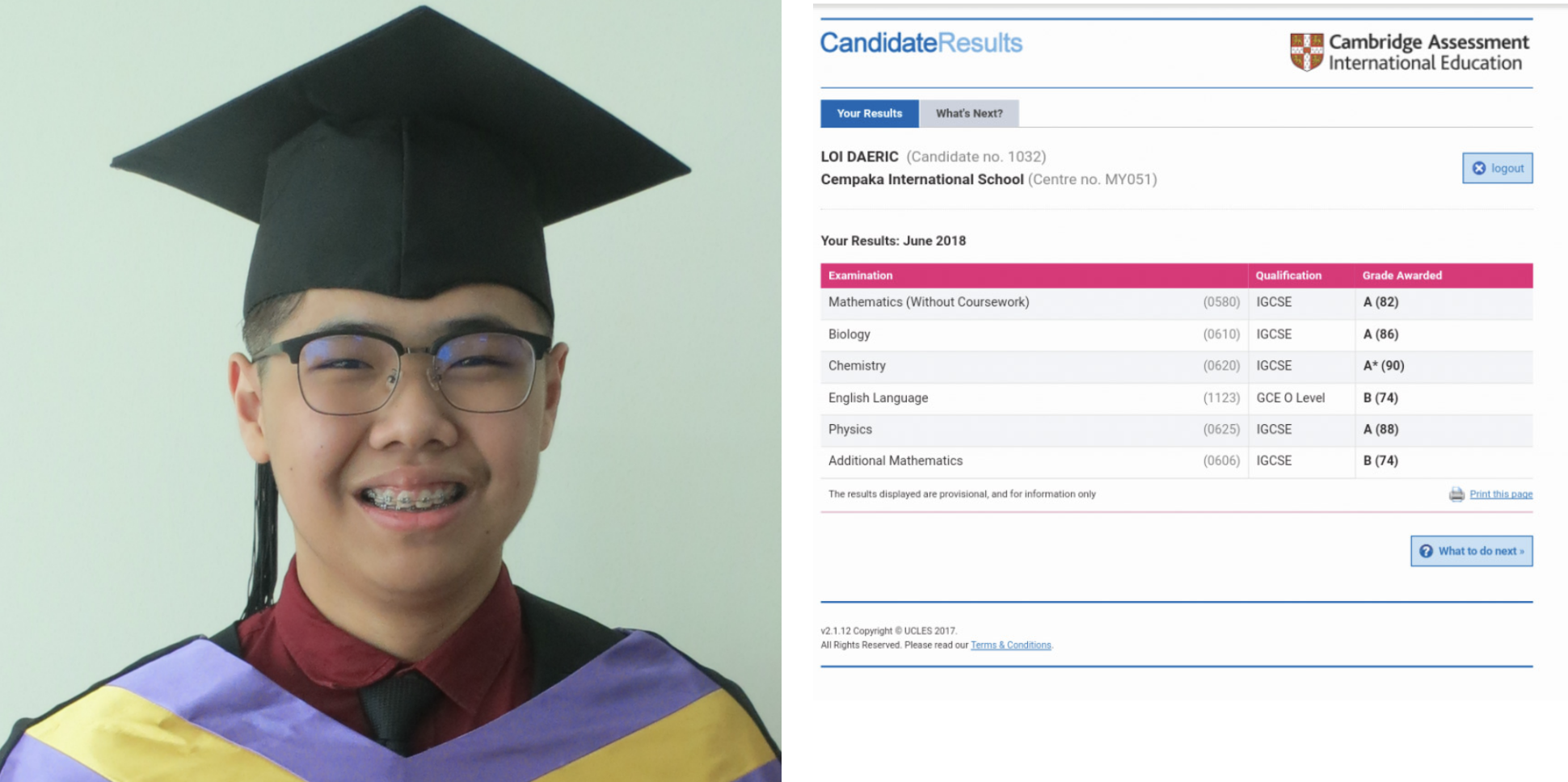Click the question mark icon on What to do next
Screen dimensions: 1568x782
coord(1426,551)
